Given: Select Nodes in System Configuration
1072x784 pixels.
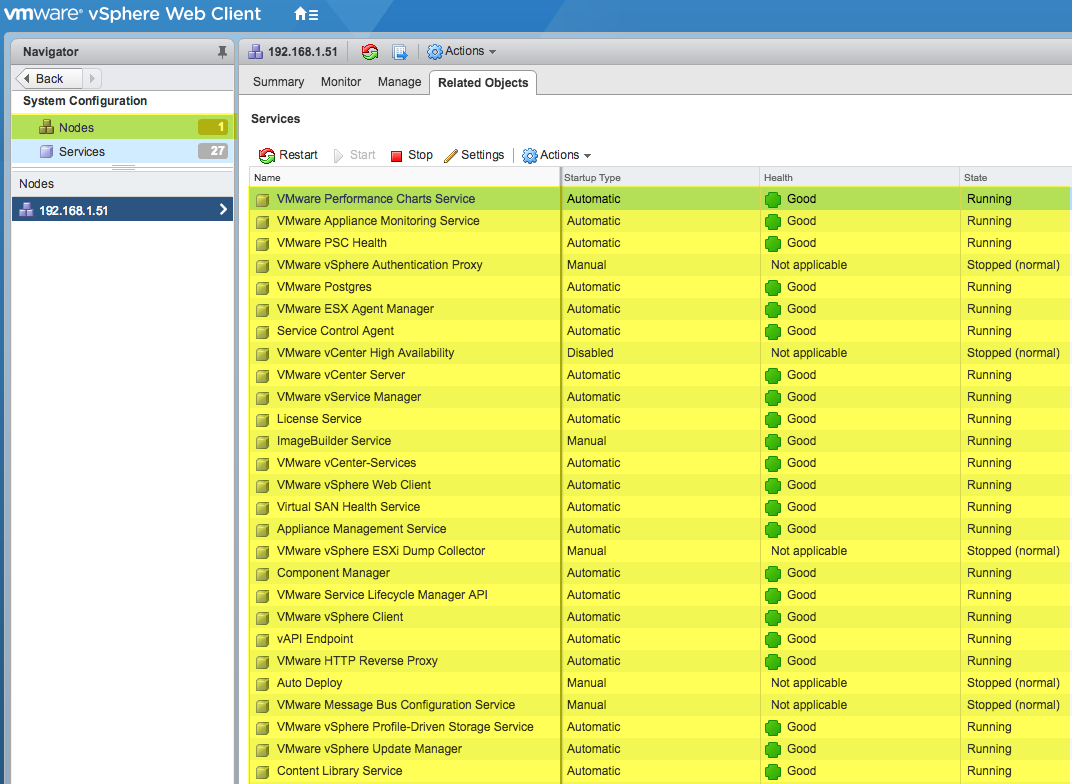Looking at the screenshot, I should pyautogui.click(x=76, y=128).
